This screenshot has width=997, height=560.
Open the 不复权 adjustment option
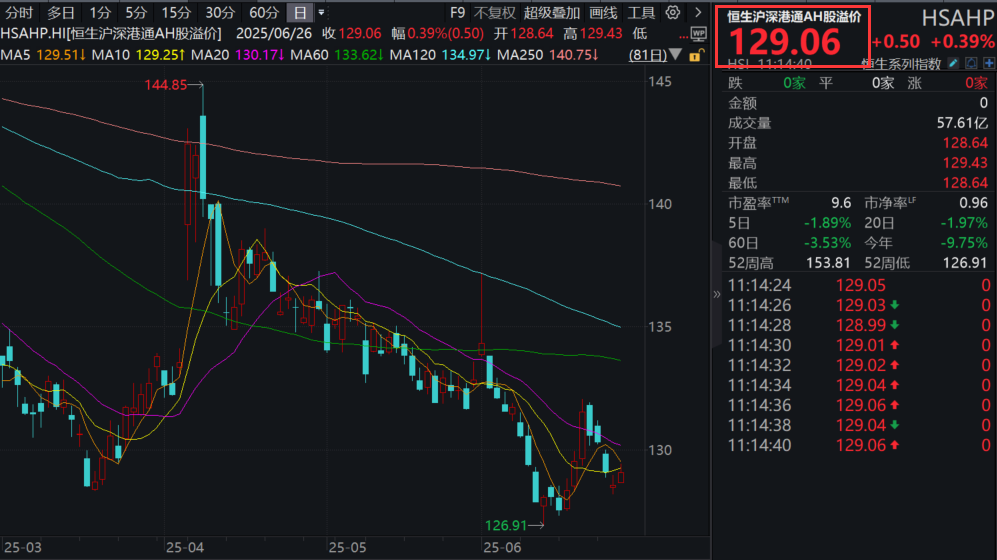pyautogui.click(x=495, y=13)
